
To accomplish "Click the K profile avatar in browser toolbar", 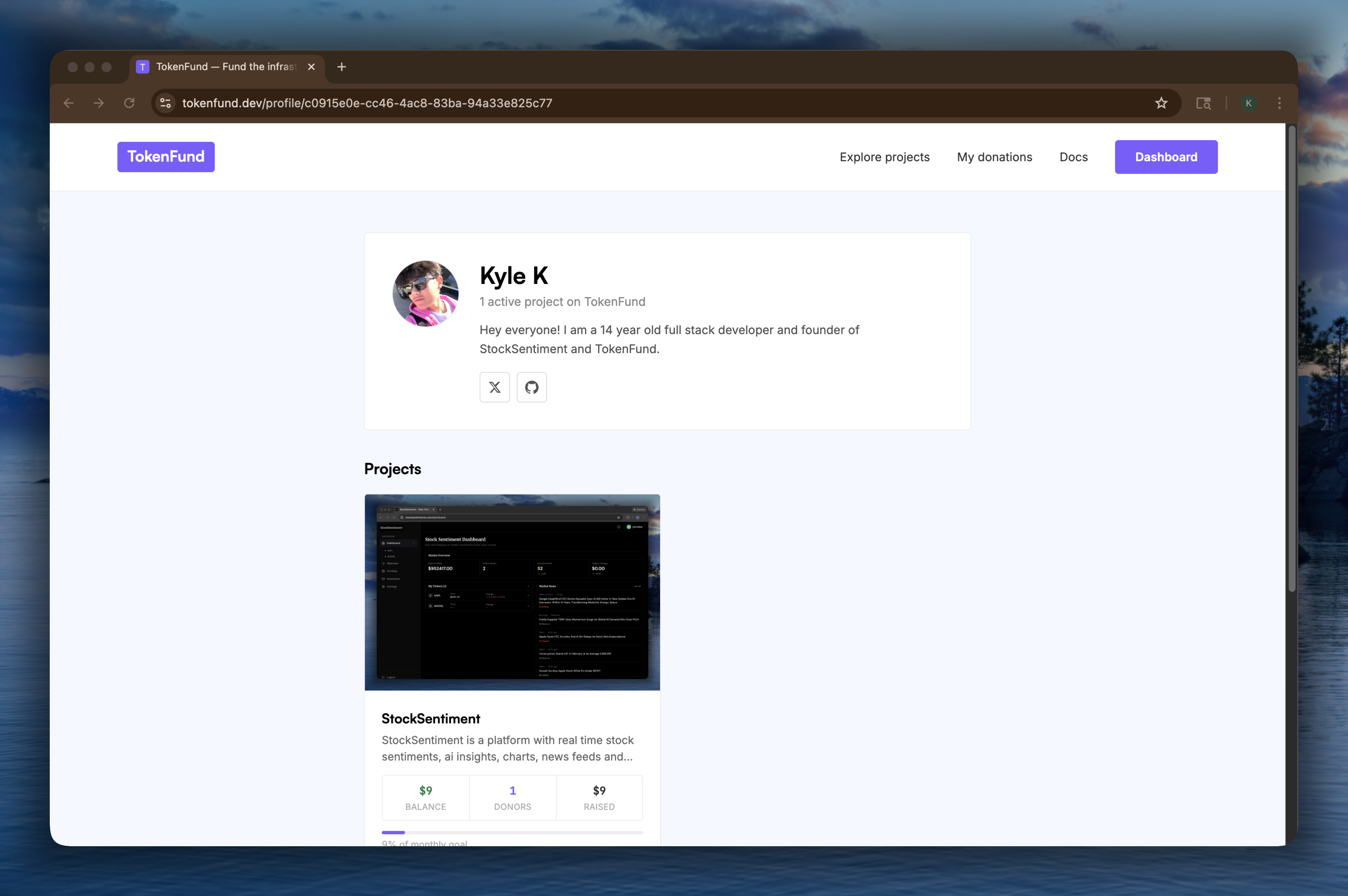I will coord(1248,103).
